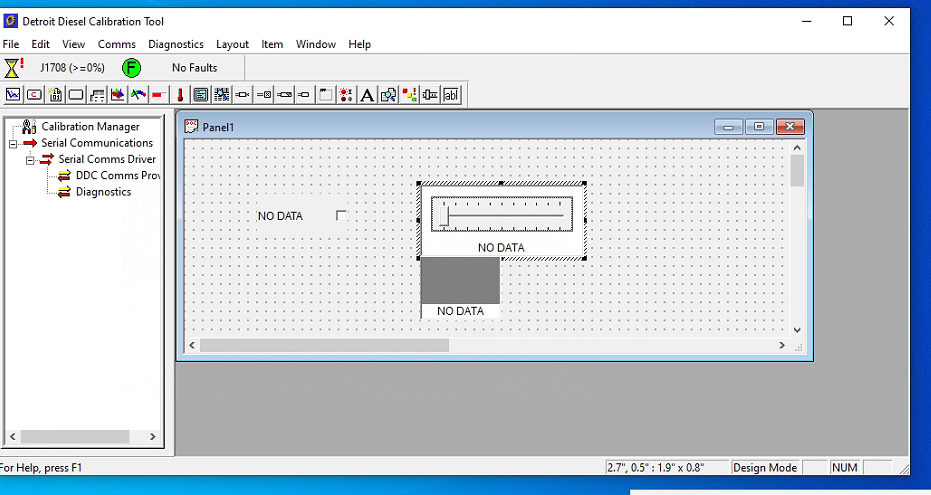Select Diagnostics item in the tree
931x495 pixels.
(x=103, y=192)
